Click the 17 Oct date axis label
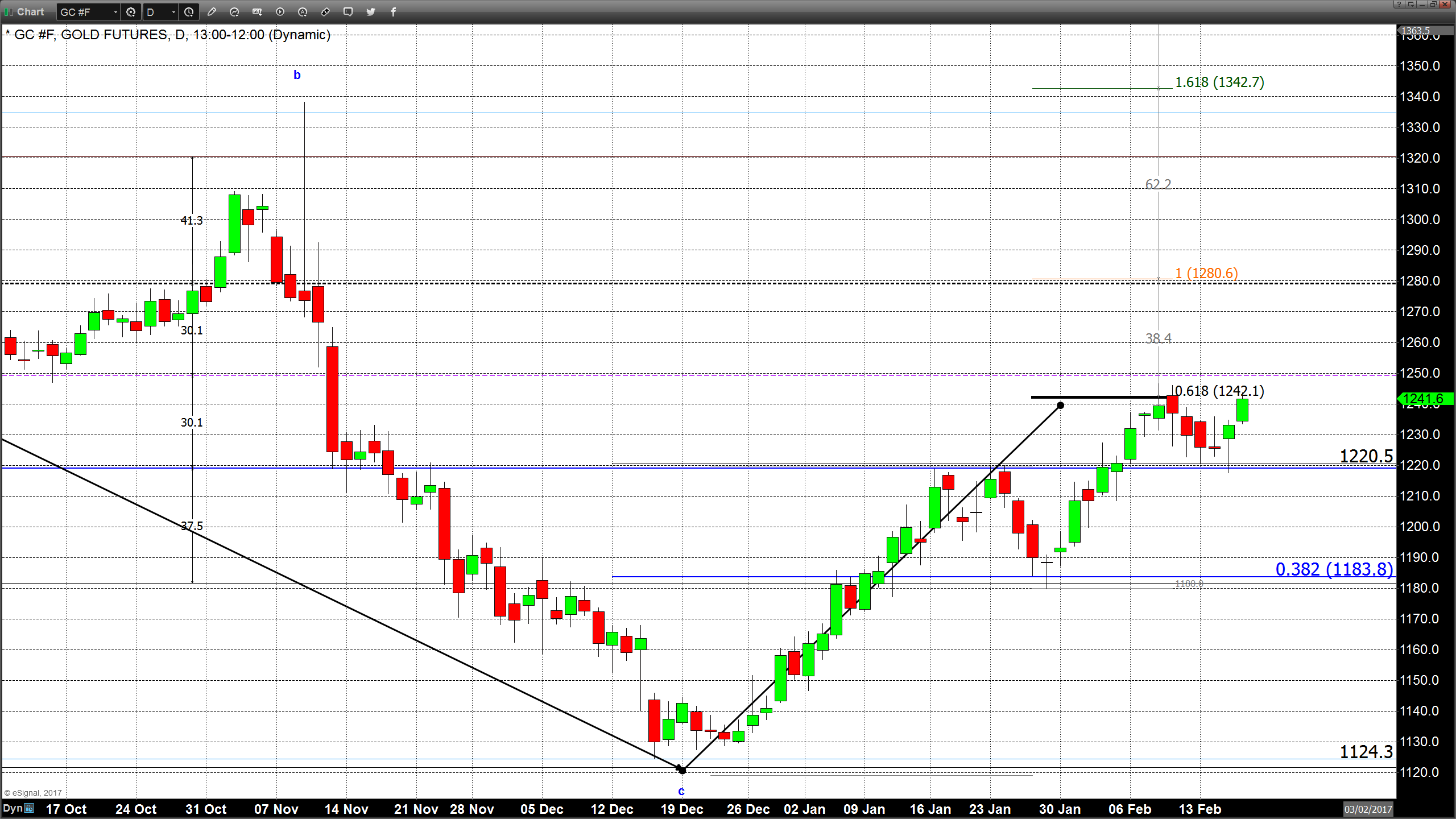Image resolution: width=1456 pixels, height=819 pixels. tap(66, 809)
